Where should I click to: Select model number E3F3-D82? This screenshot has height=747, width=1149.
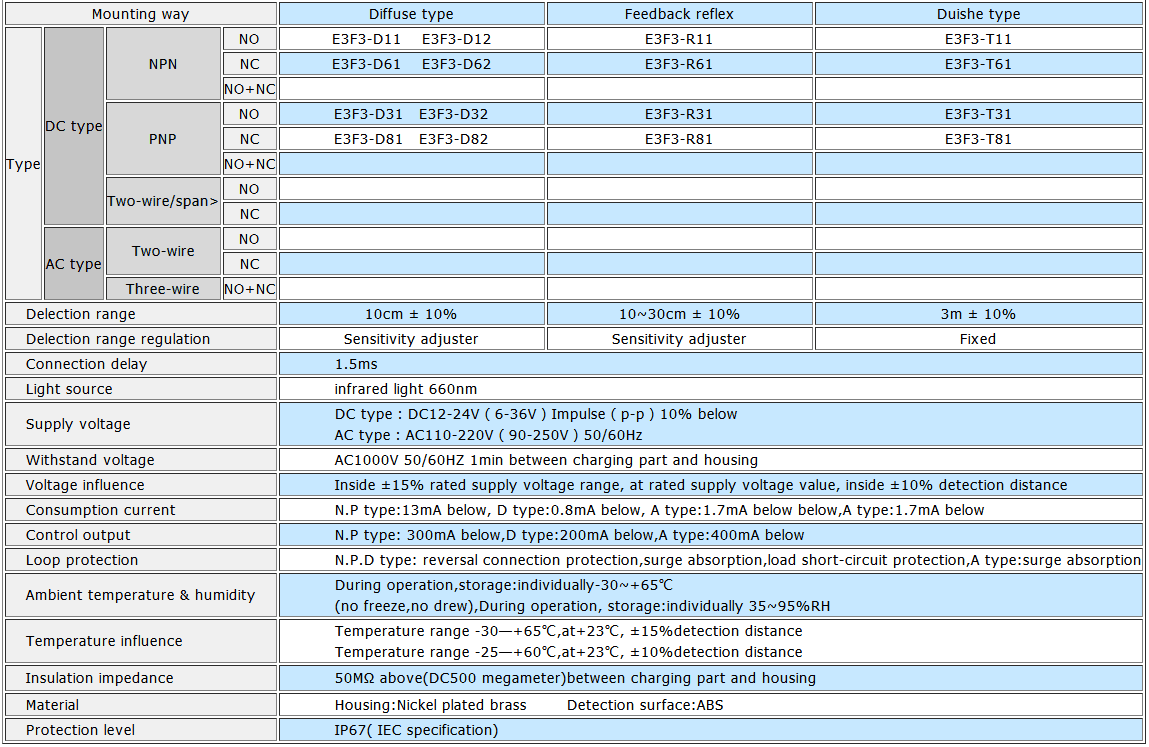click(x=454, y=139)
